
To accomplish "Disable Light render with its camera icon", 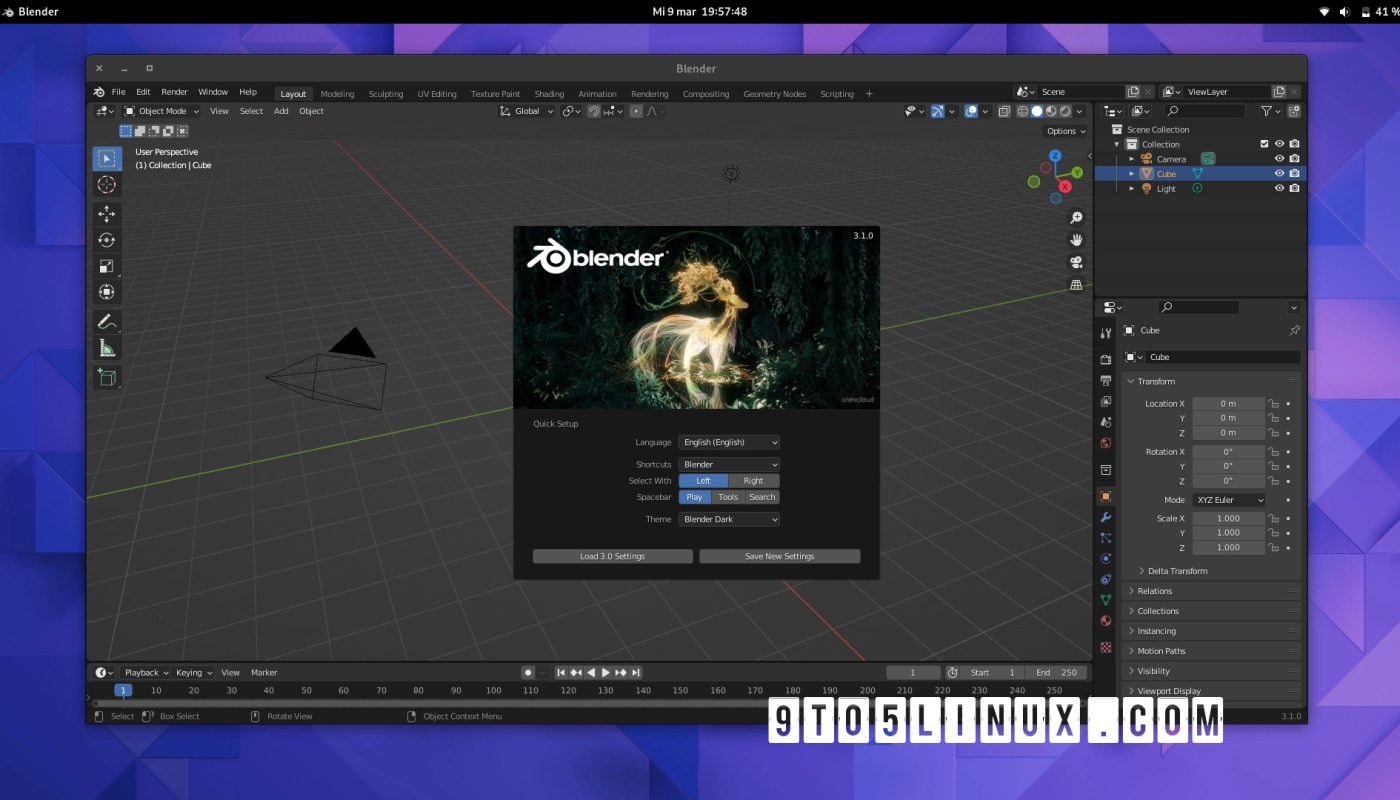I will tap(1294, 188).
